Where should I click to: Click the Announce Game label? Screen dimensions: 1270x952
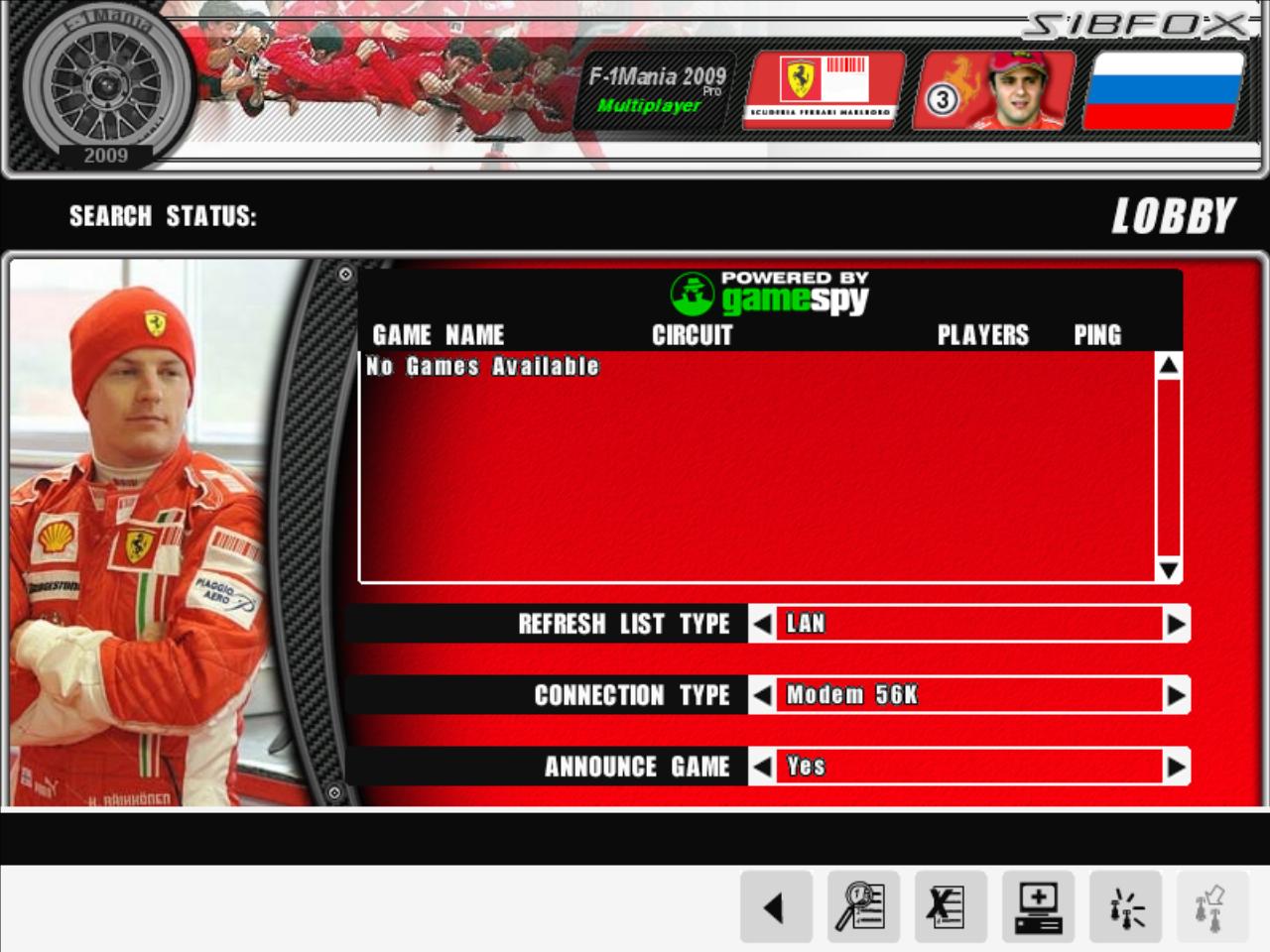[637, 767]
